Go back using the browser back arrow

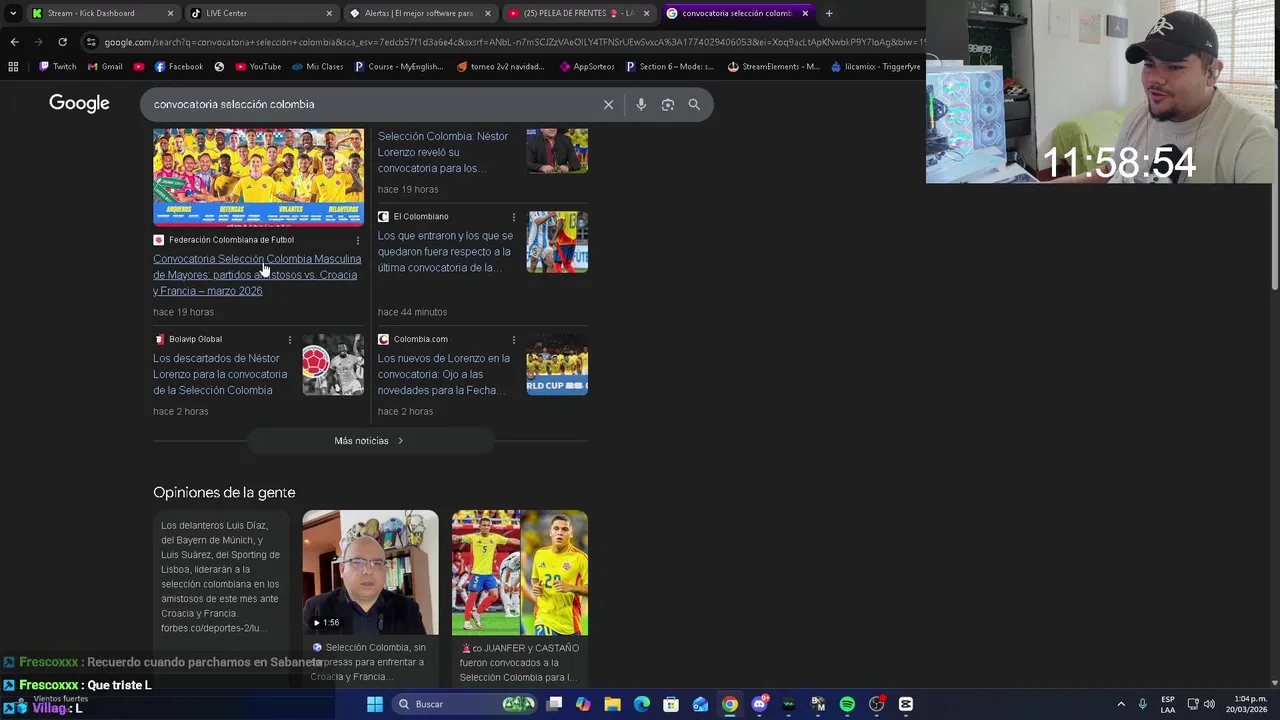14,42
